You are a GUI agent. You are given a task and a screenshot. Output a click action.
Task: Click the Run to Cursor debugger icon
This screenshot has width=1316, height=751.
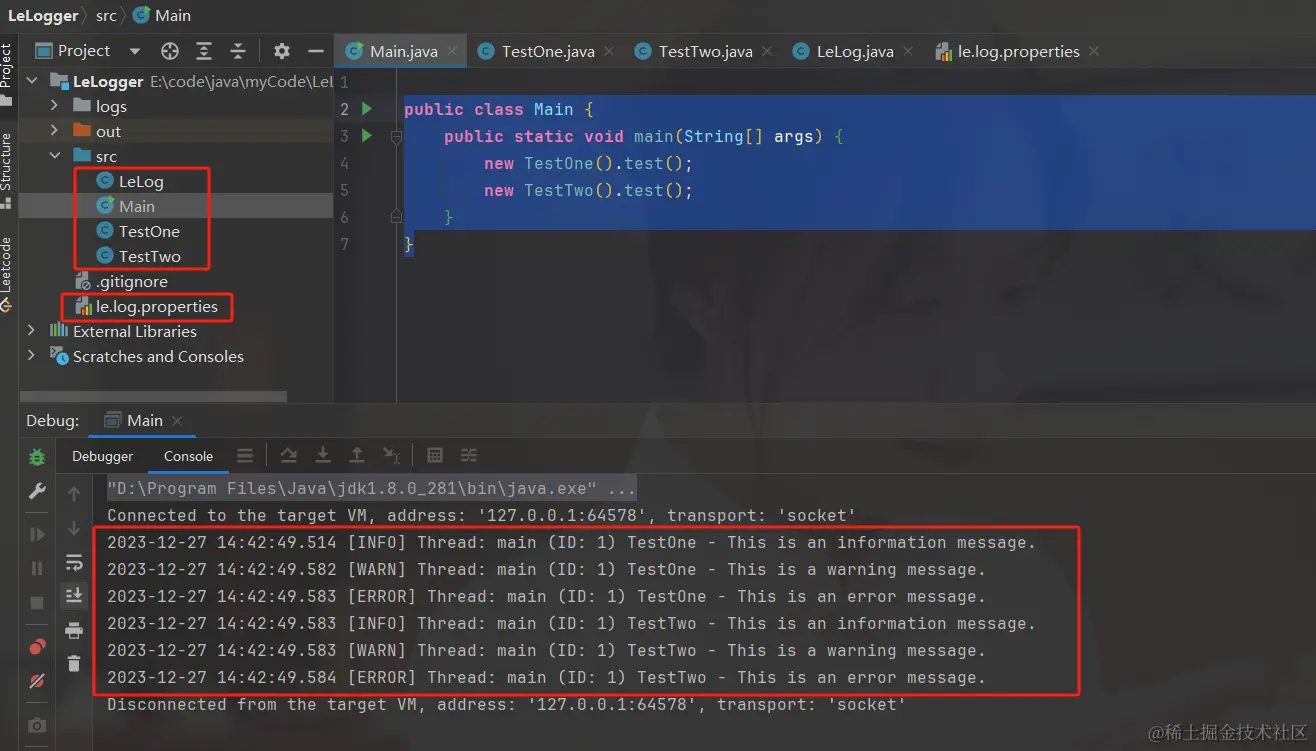pos(391,456)
